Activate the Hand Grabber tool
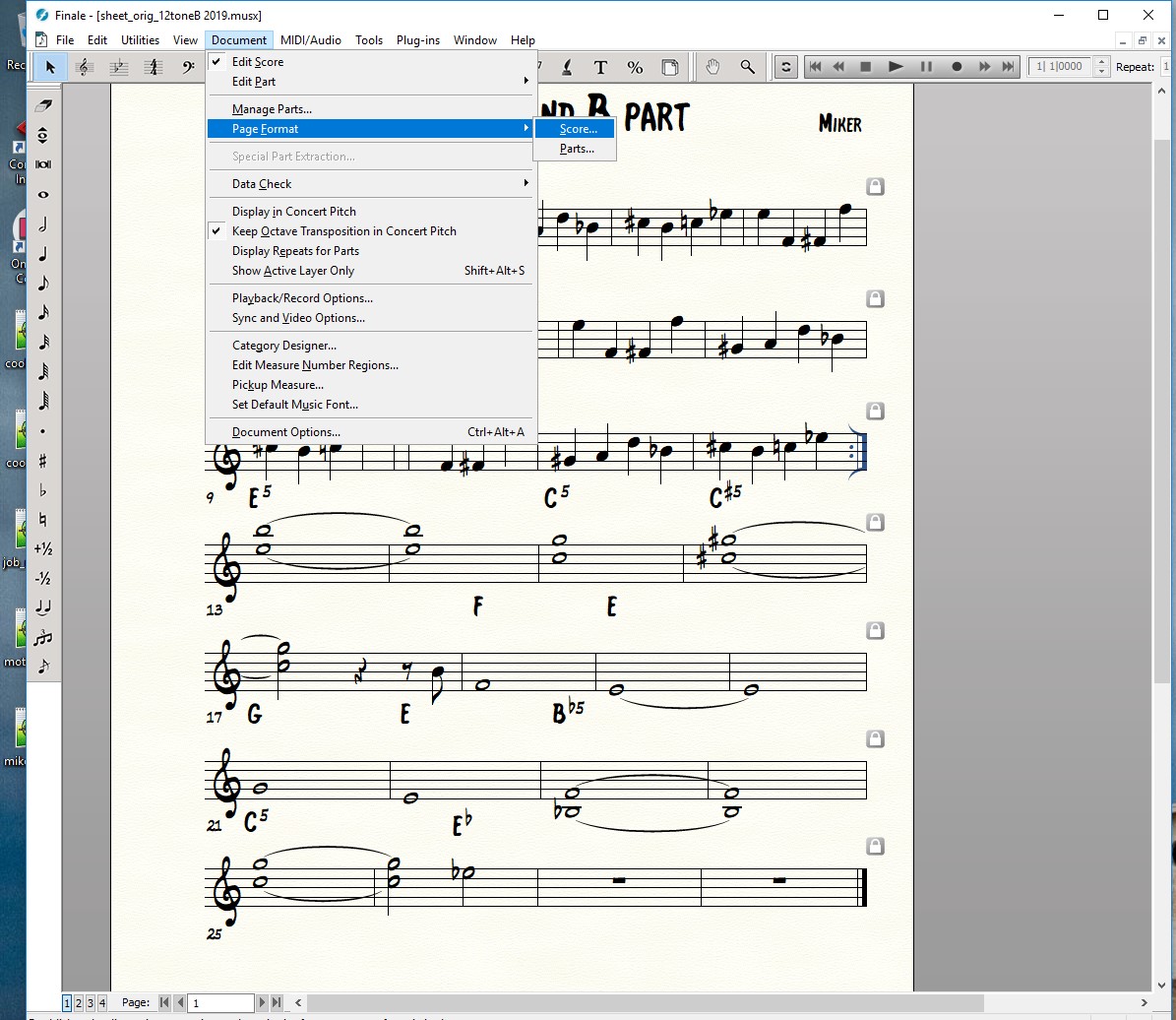Screen dimensions: 1176x1020 click(712, 67)
